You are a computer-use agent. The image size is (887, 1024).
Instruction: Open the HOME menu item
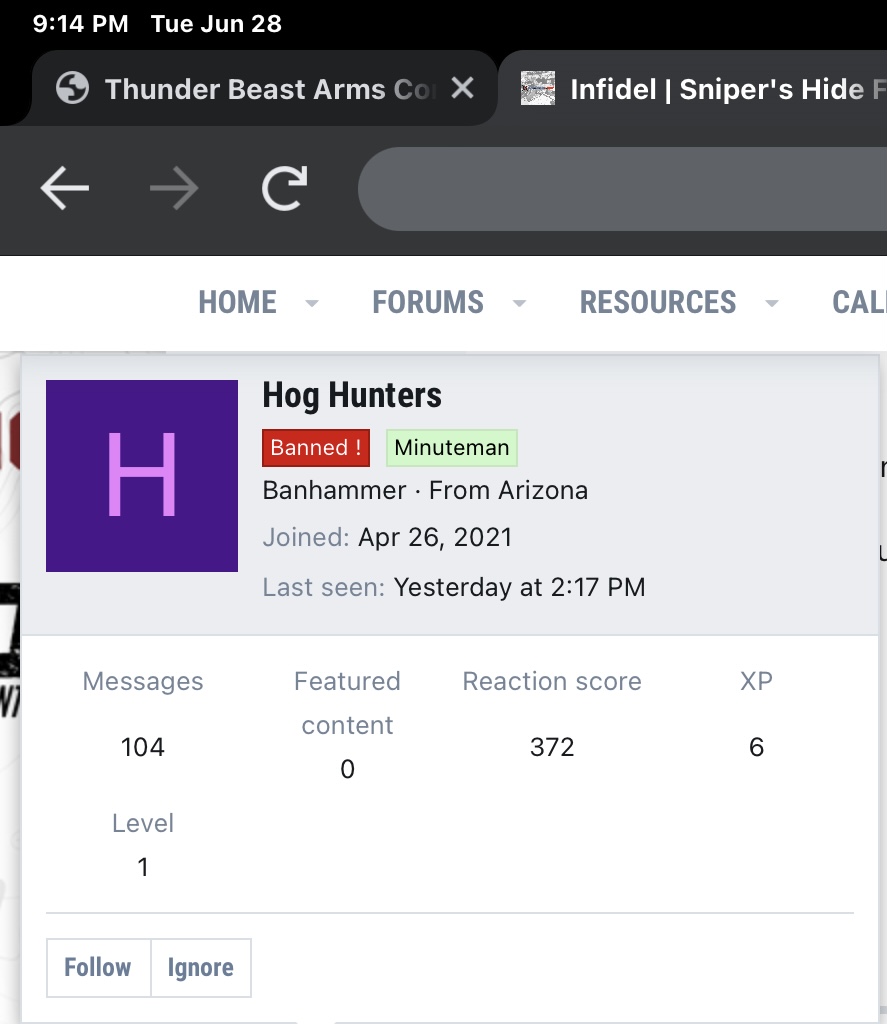point(238,302)
